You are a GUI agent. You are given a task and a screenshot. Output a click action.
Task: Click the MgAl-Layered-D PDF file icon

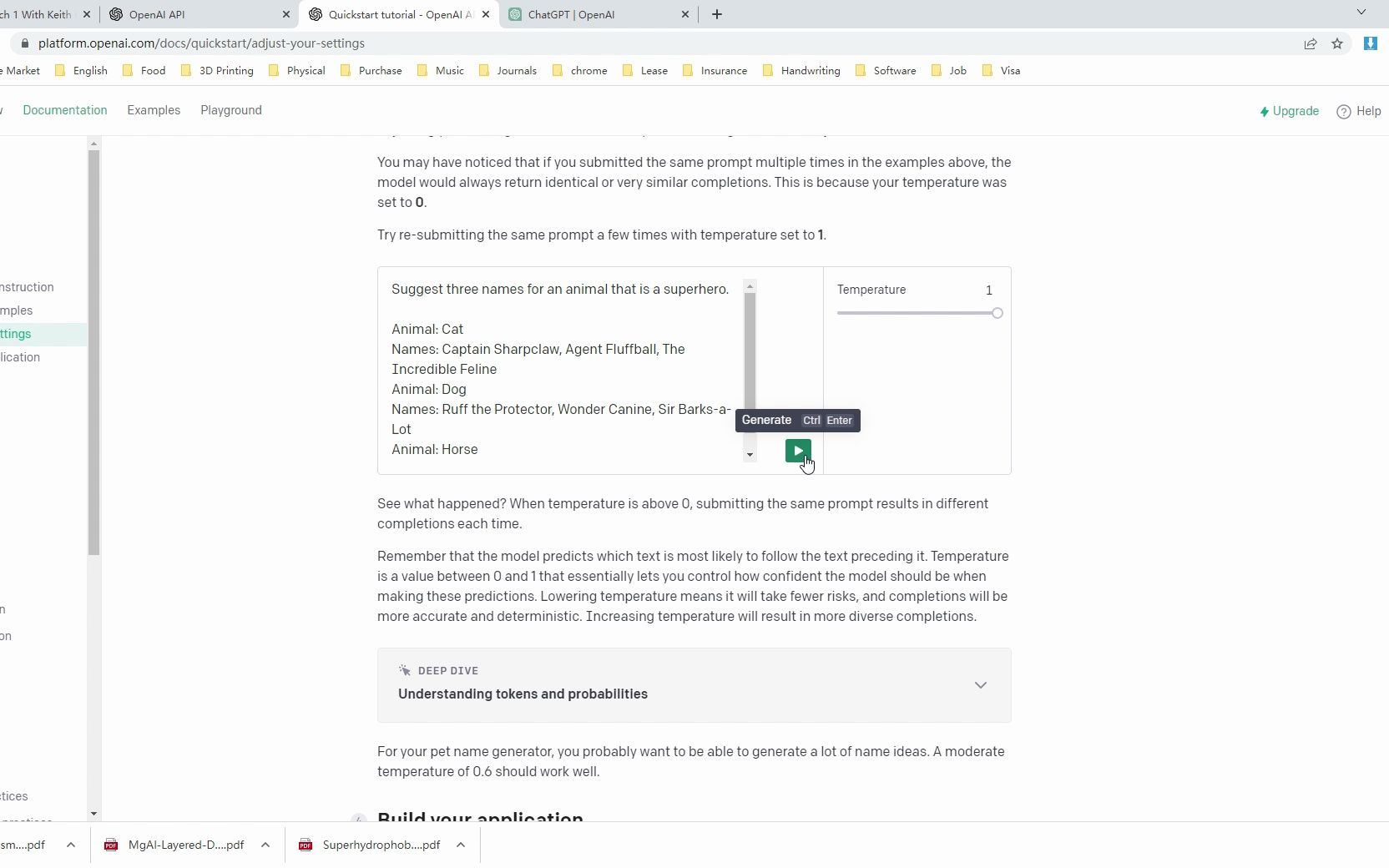(x=111, y=845)
